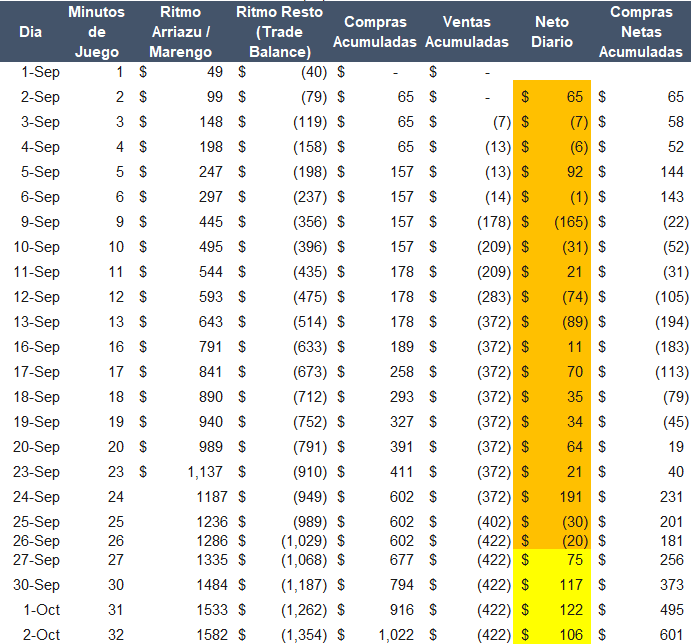Image resolution: width=691 pixels, height=644 pixels.
Task: Select Compras Netas Acumuladas value 231
Action: tap(672, 497)
